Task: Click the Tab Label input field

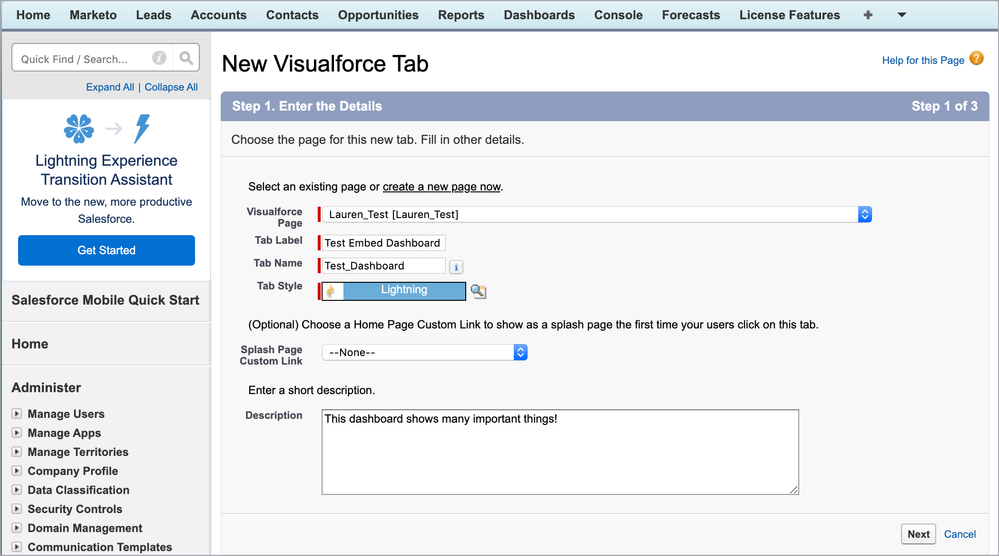Action: [x=384, y=243]
